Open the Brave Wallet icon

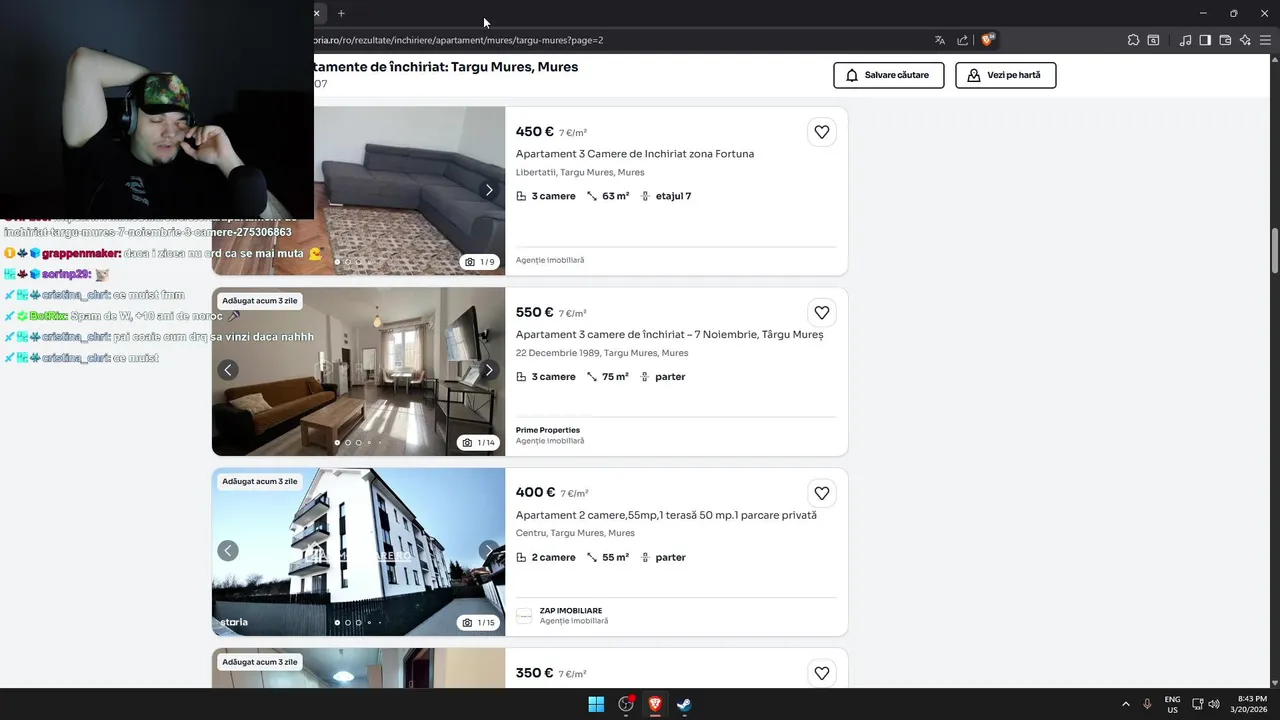[1225, 40]
